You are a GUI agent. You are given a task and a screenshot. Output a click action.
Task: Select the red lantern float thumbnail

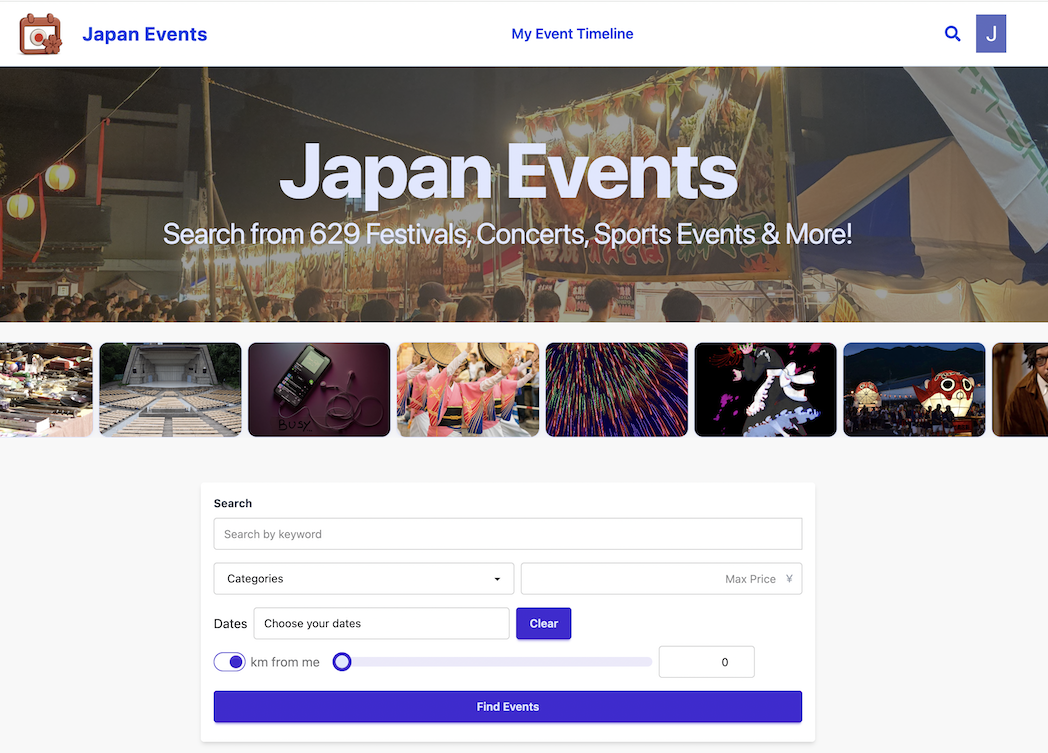coord(914,390)
